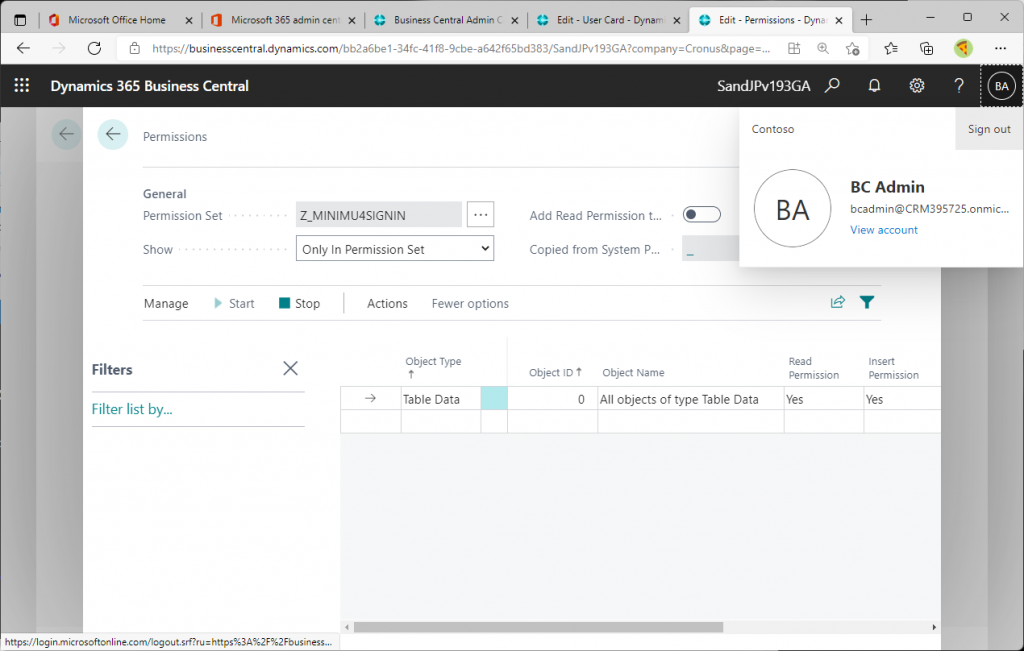Click the Stop action

click(x=299, y=304)
